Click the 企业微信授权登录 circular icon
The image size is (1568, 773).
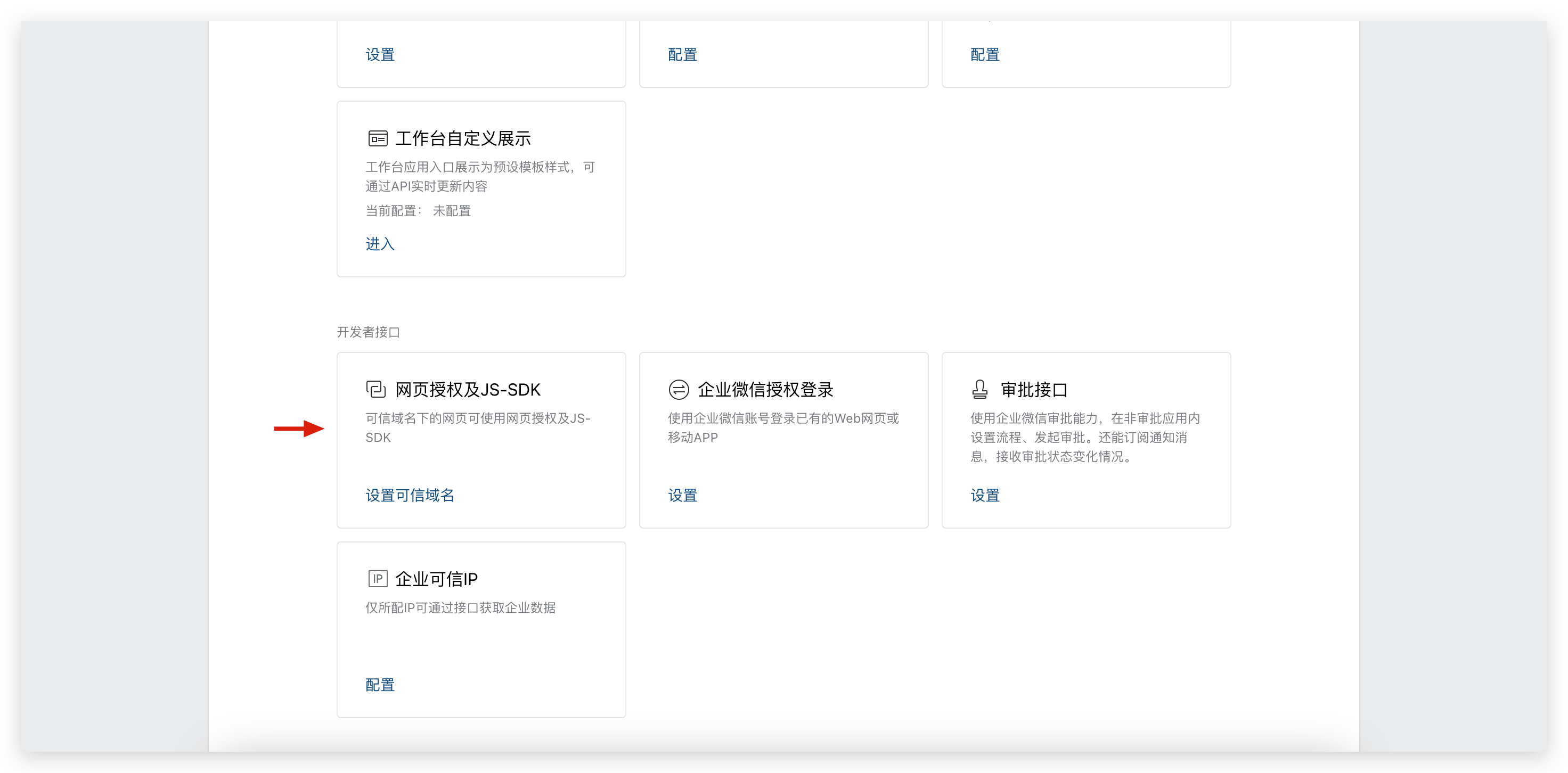679,390
